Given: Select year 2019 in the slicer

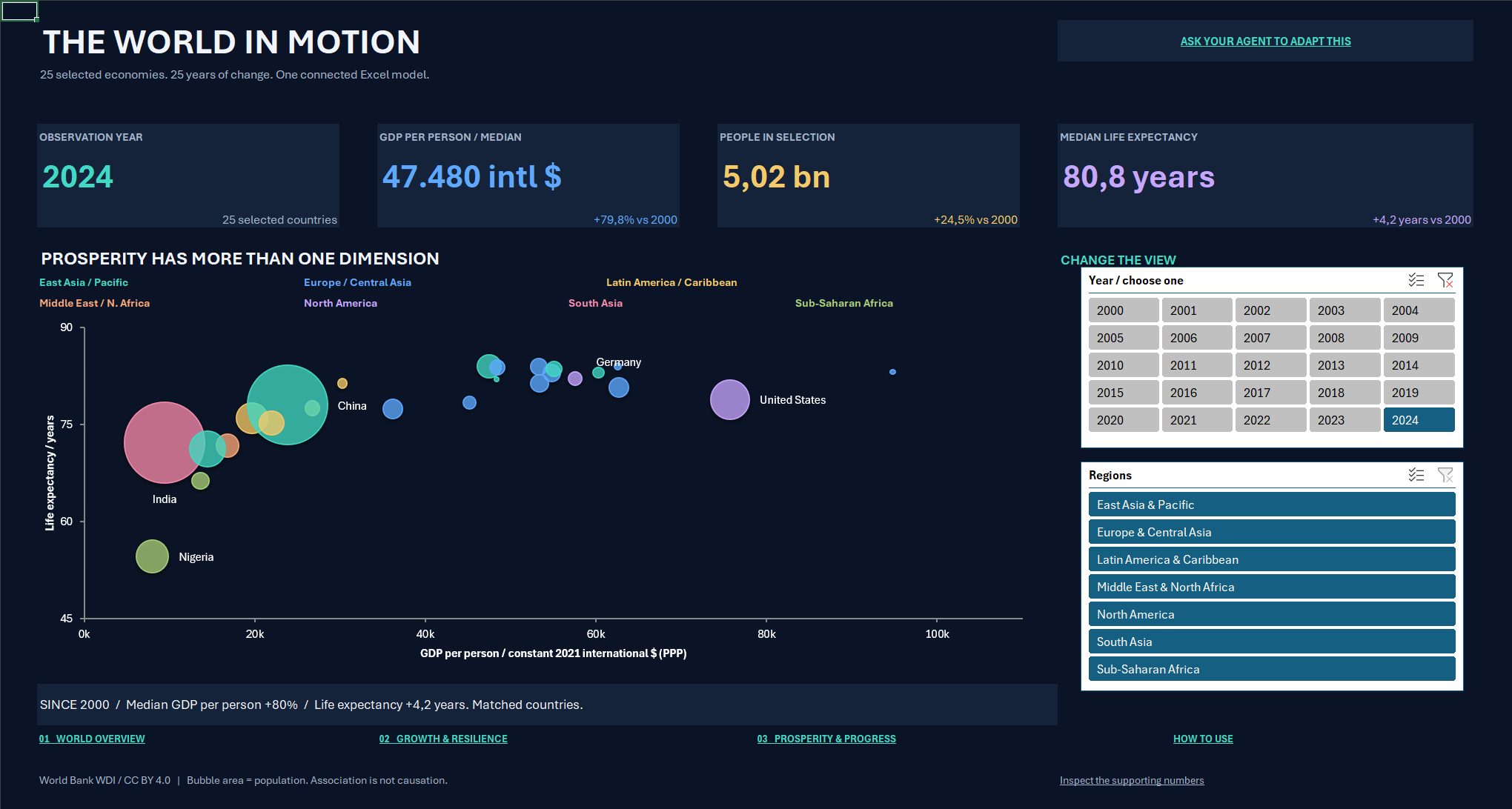Looking at the screenshot, I should [x=1419, y=393].
